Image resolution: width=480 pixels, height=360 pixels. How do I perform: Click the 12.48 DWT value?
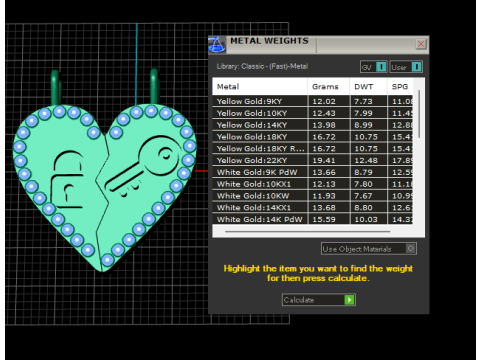(366, 161)
